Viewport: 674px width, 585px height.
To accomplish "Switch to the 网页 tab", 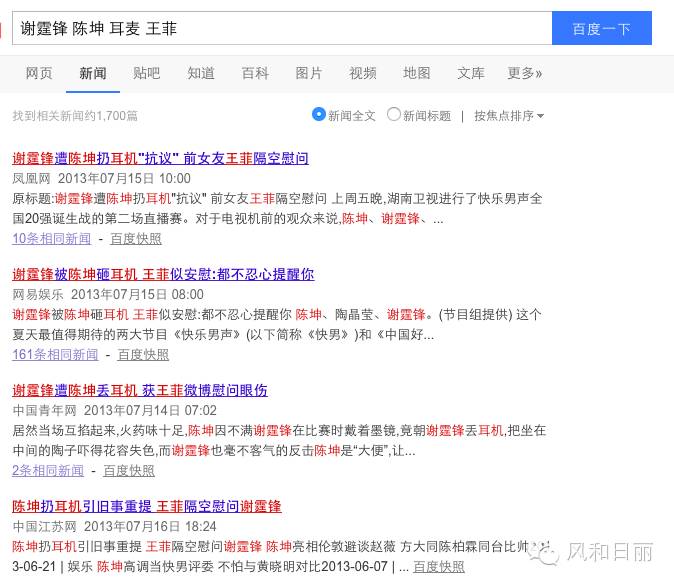I will tap(39, 74).
